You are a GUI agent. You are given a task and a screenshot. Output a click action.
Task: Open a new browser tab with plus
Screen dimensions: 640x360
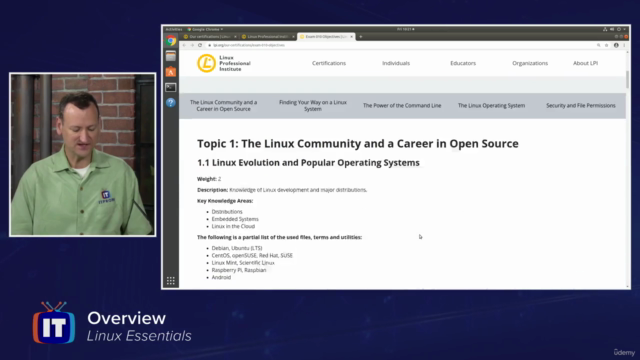click(x=360, y=37)
